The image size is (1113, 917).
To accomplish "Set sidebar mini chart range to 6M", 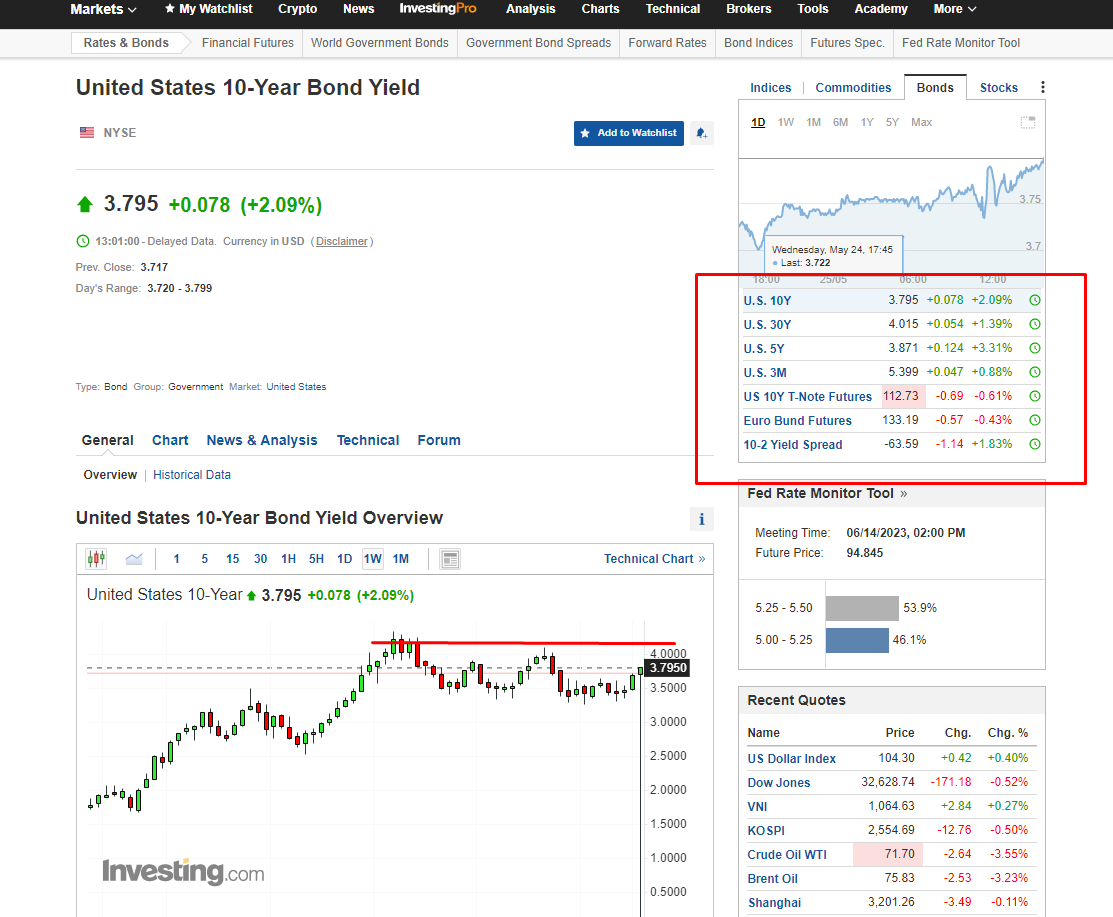I will (x=840, y=122).
